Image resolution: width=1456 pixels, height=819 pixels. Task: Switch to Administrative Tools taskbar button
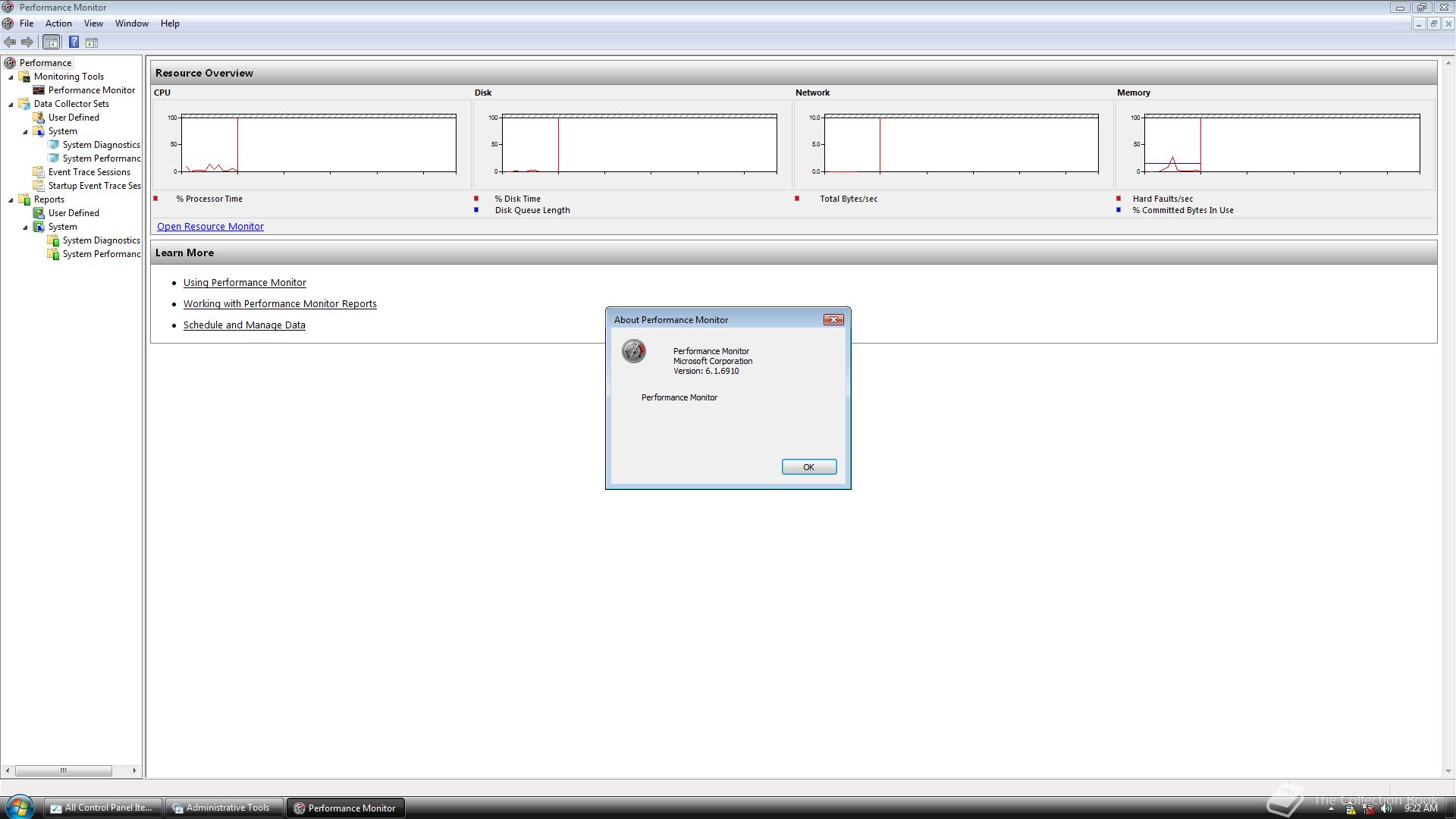[224, 808]
